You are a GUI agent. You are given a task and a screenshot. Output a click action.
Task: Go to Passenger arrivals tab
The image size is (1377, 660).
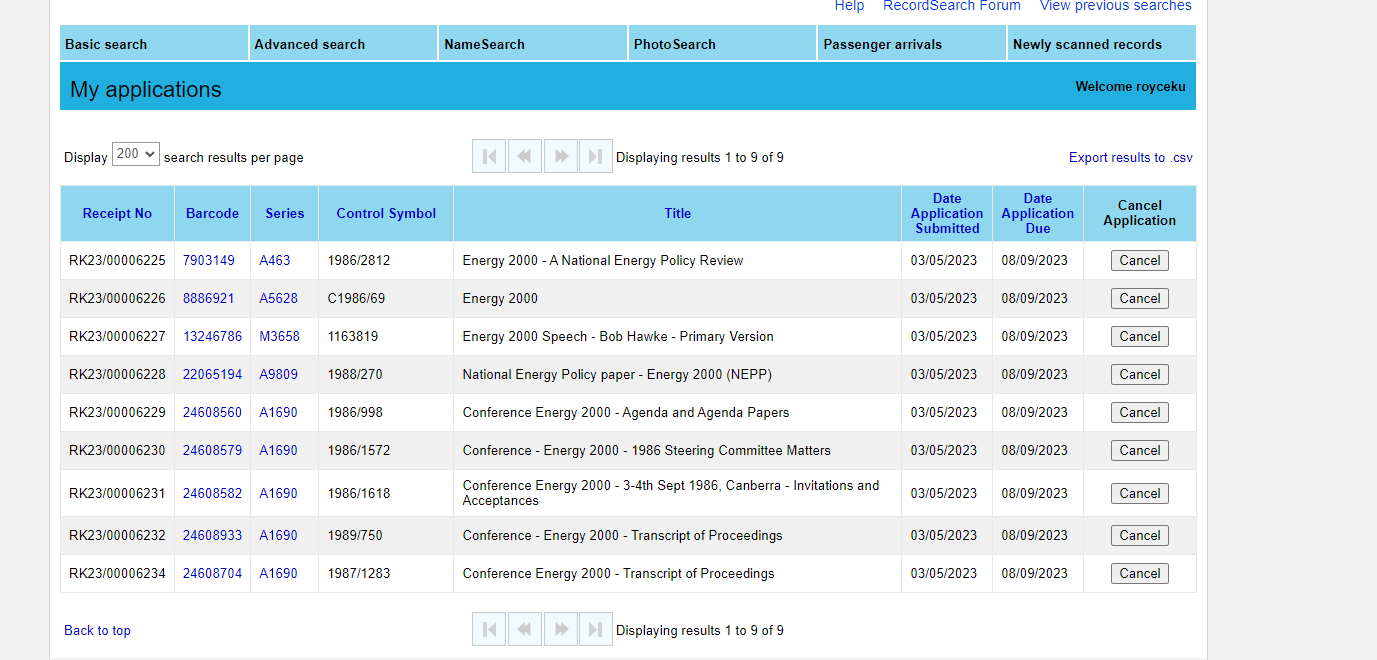click(883, 44)
